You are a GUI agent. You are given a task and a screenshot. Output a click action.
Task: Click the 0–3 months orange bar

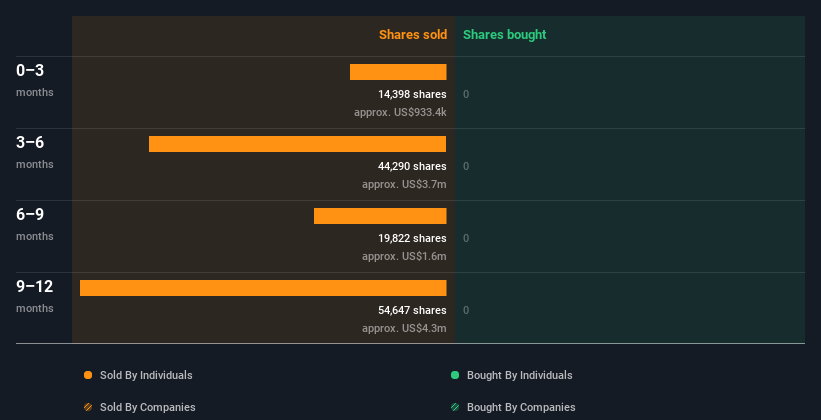(x=398, y=72)
